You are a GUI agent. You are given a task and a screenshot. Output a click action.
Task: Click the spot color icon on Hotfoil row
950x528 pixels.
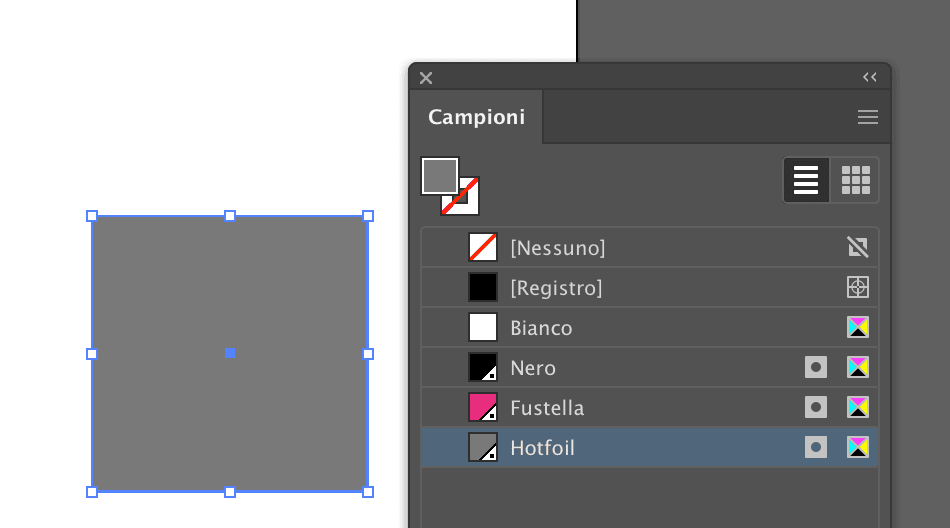[816, 448]
